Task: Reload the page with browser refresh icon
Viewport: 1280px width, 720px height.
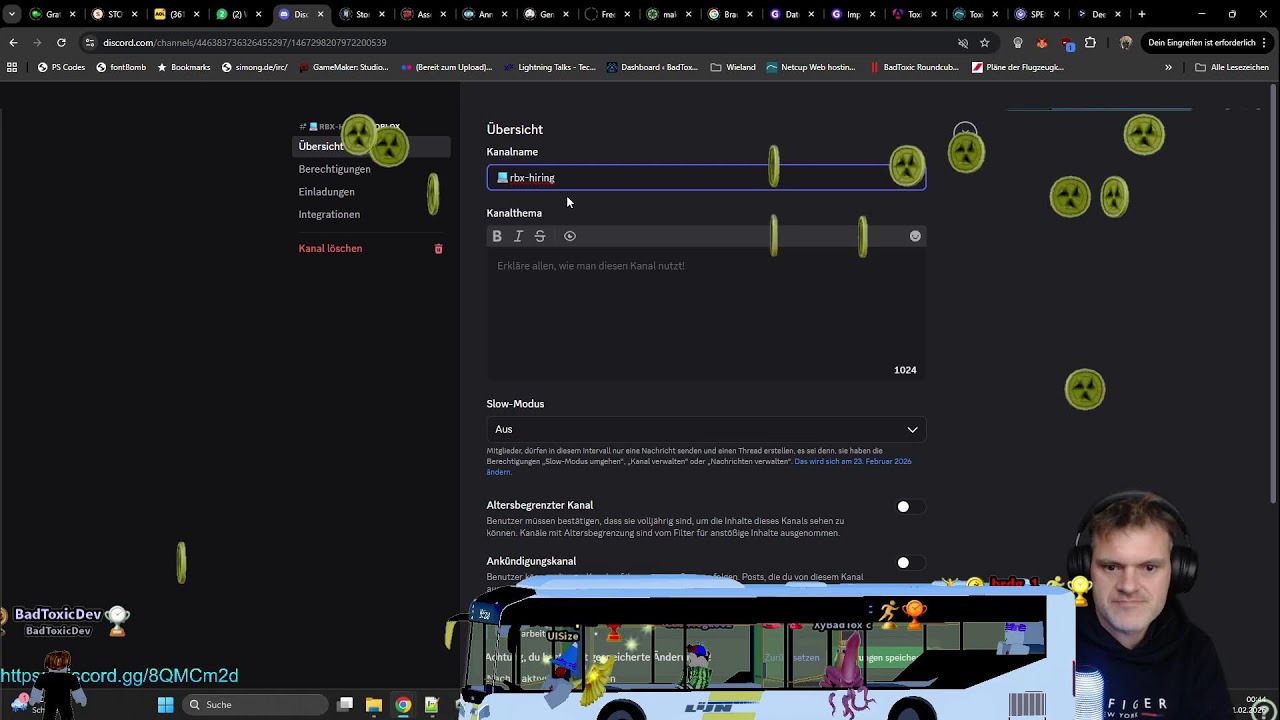Action: tap(61, 43)
